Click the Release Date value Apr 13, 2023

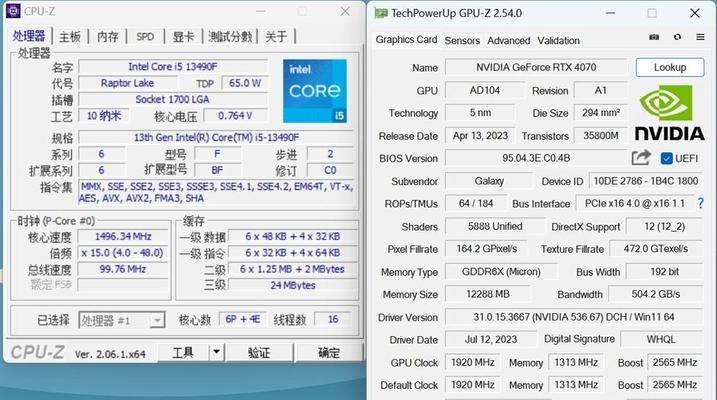[x=480, y=136]
